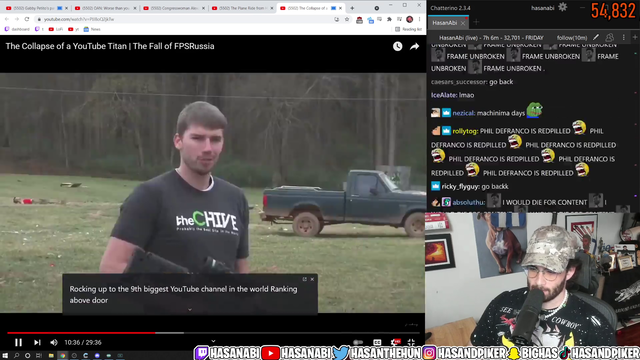Click the follow(10m) mode label
This screenshot has width=640, height=360.
(x=572, y=38)
